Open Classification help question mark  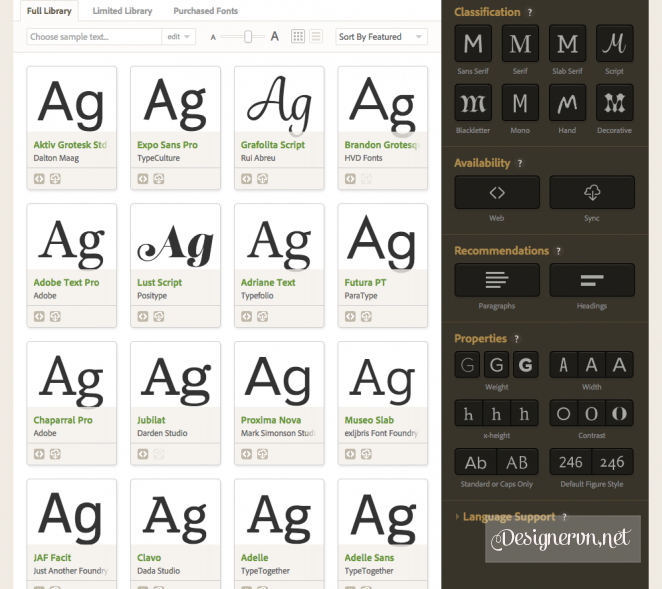[x=530, y=12]
